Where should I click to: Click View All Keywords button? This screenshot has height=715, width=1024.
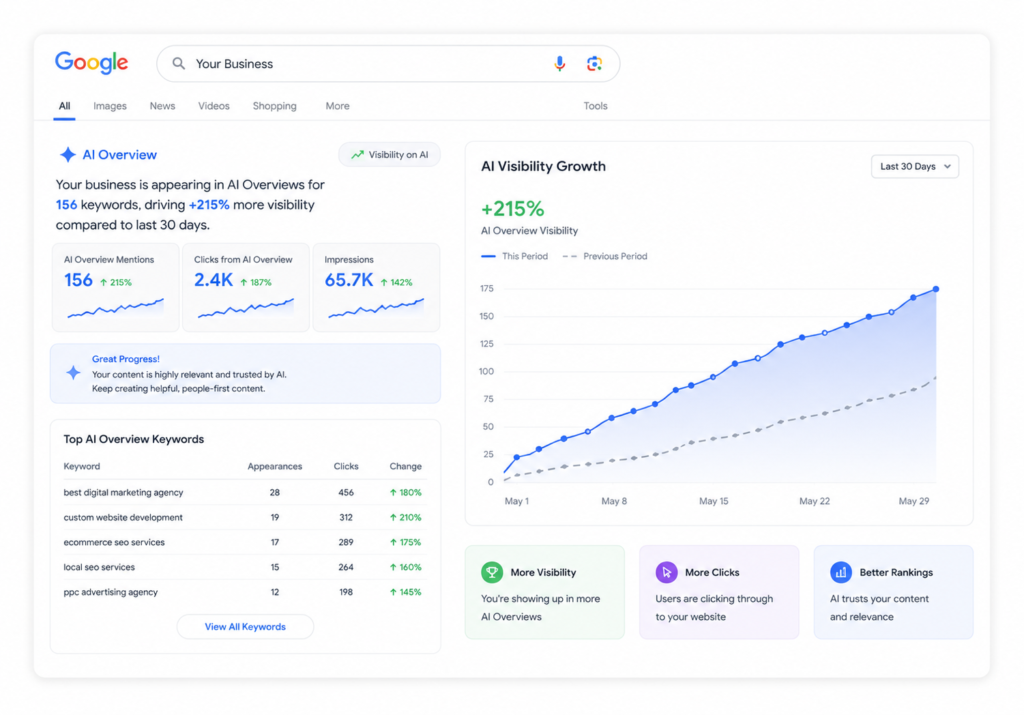click(245, 627)
